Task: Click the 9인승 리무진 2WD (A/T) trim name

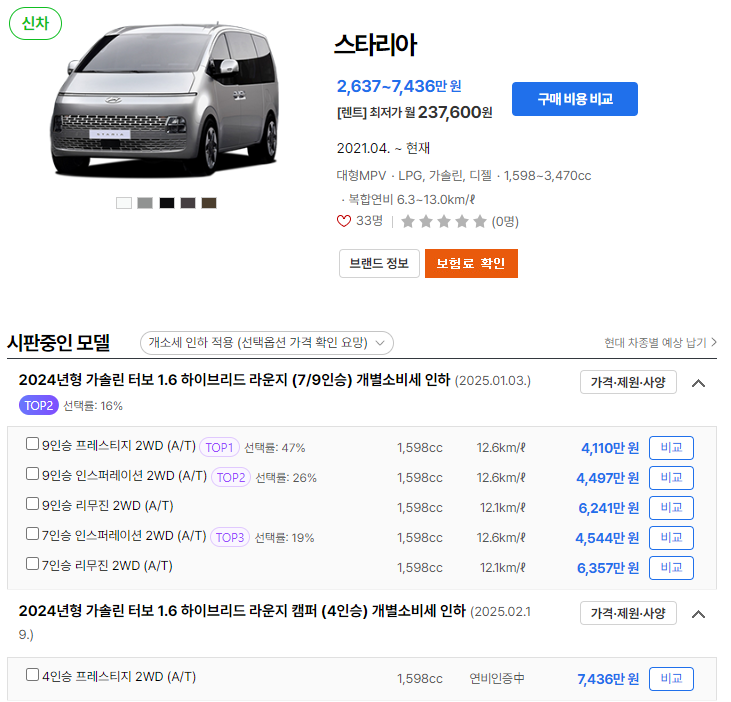Action: coord(108,505)
